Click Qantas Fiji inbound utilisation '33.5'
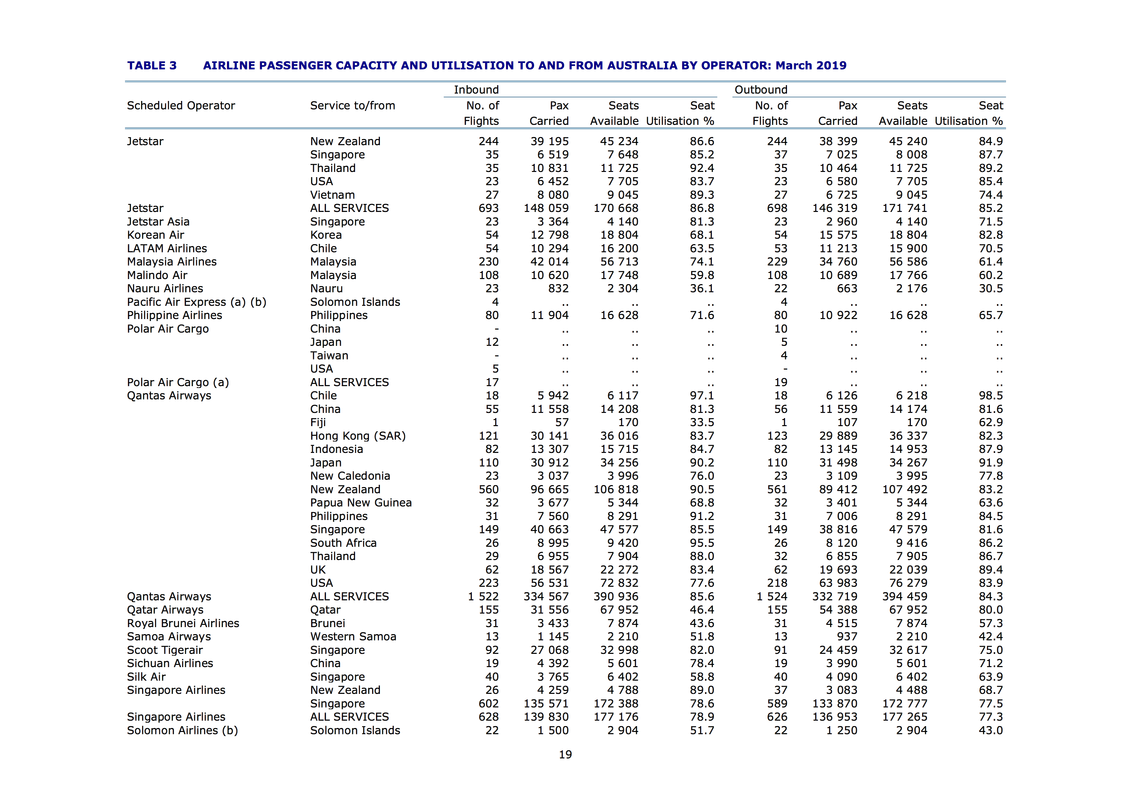Screen dimensions: 1132x800 [702, 422]
